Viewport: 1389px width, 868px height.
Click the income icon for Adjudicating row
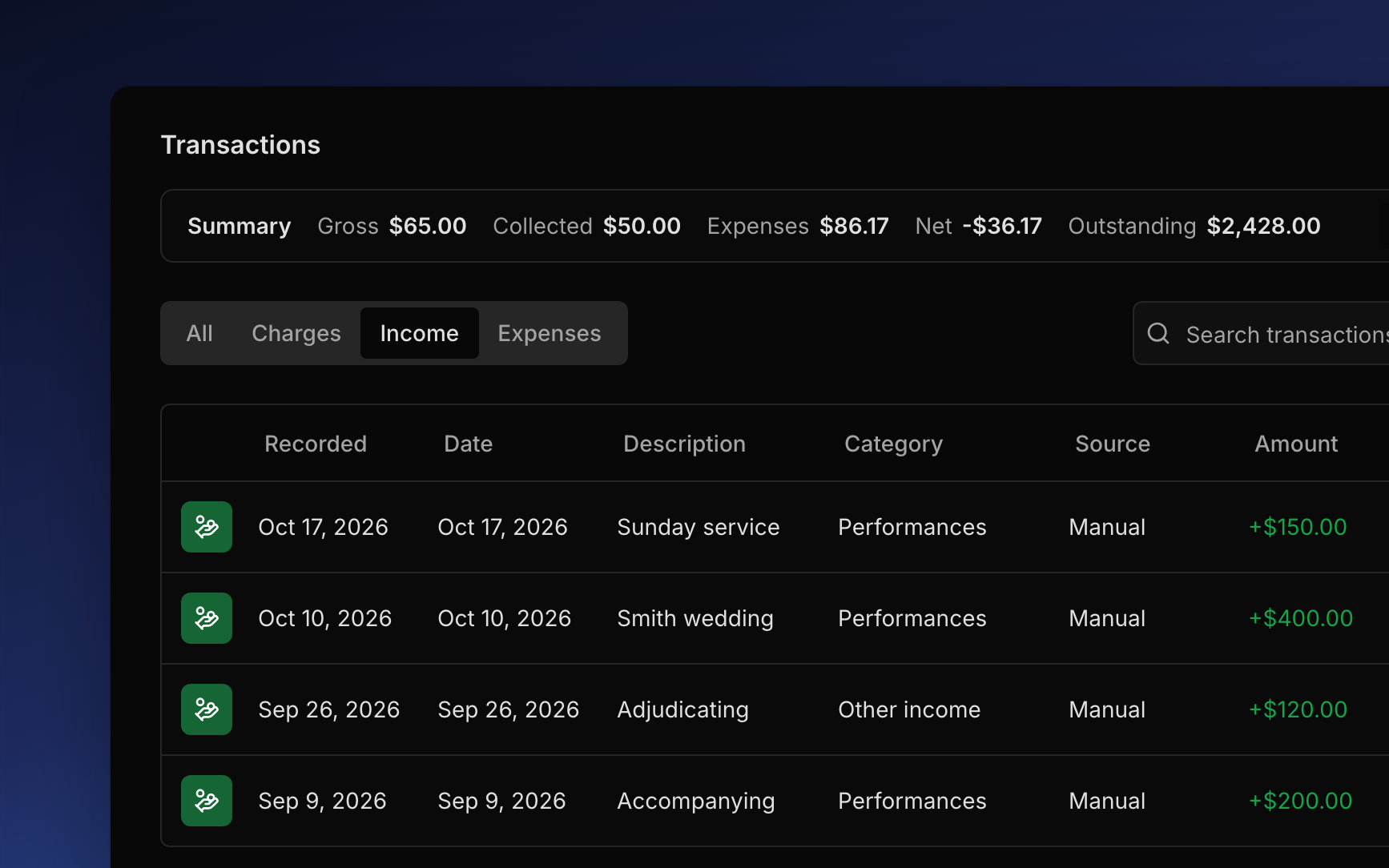[207, 709]
